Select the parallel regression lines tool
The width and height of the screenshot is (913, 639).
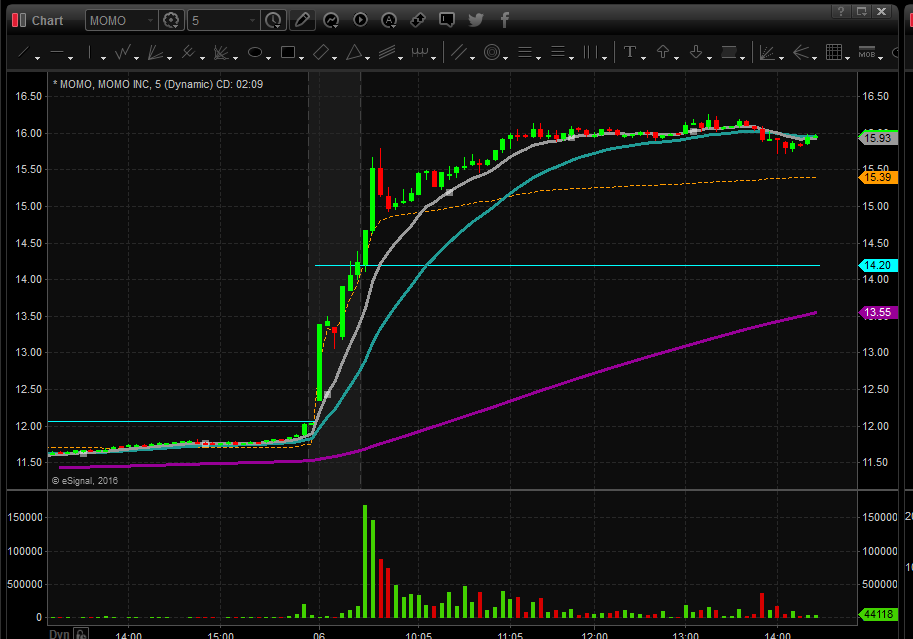pos(387,52)
